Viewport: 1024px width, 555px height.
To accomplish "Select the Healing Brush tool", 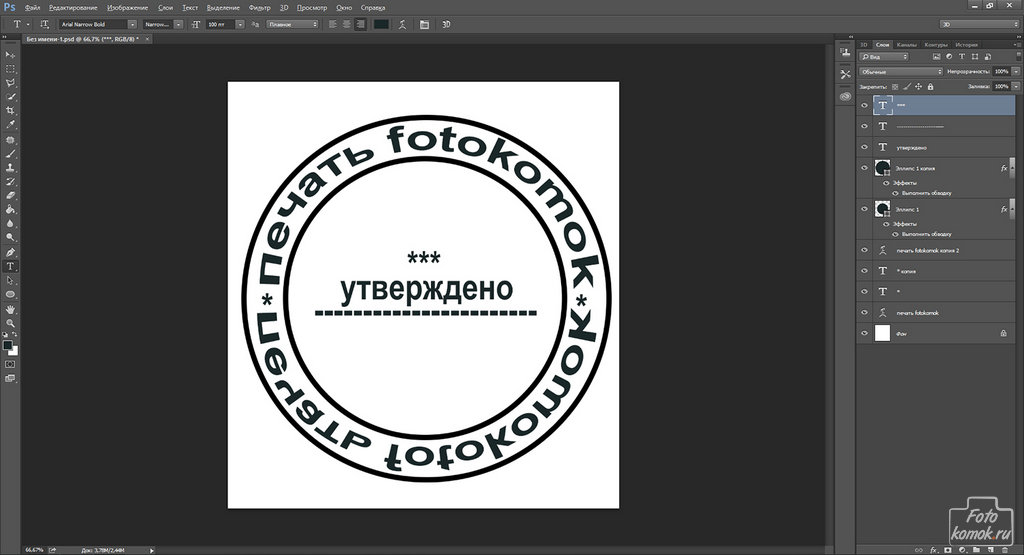I will (x=10, y=140).
